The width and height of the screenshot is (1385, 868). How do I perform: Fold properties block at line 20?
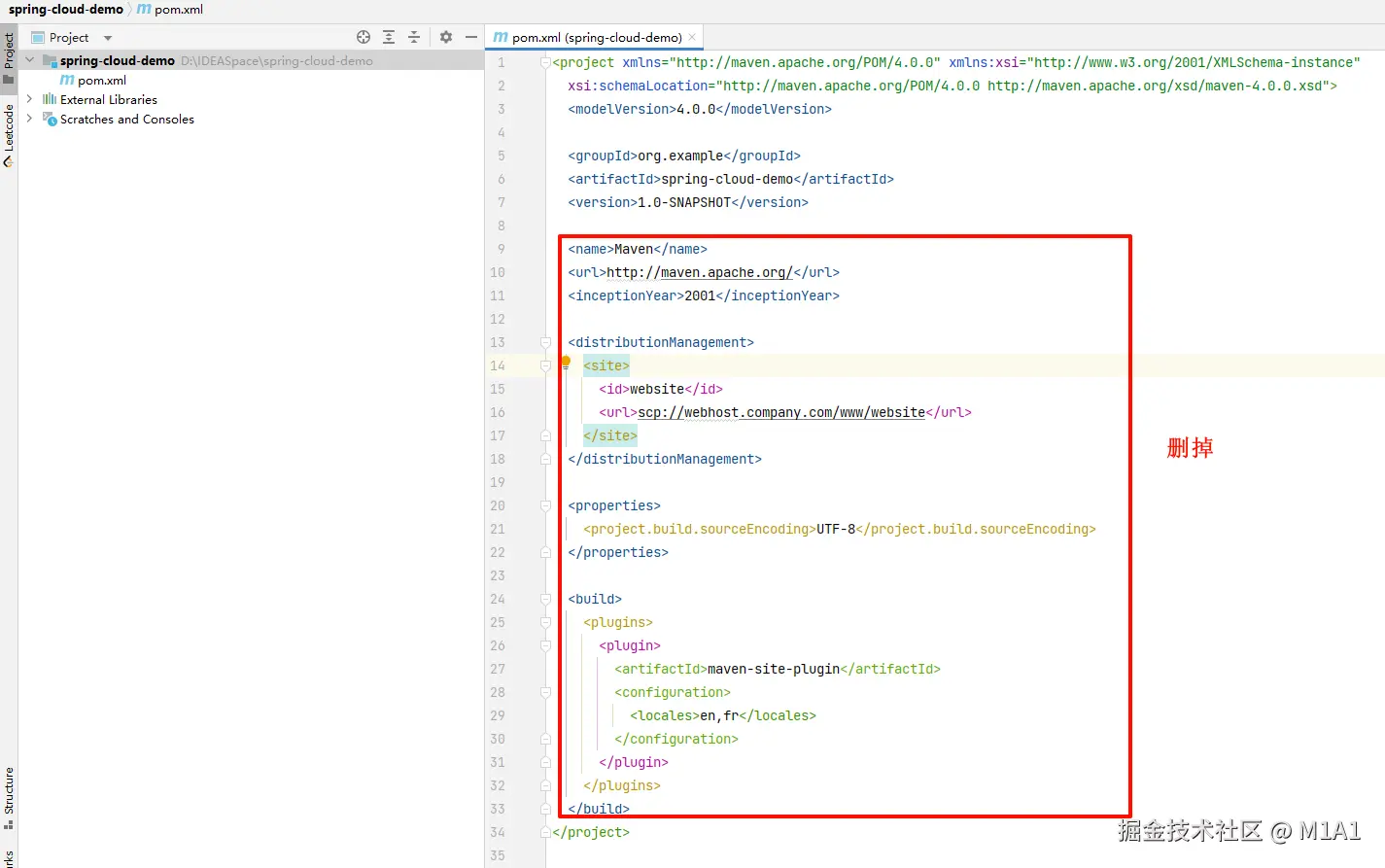coord(545,505)
